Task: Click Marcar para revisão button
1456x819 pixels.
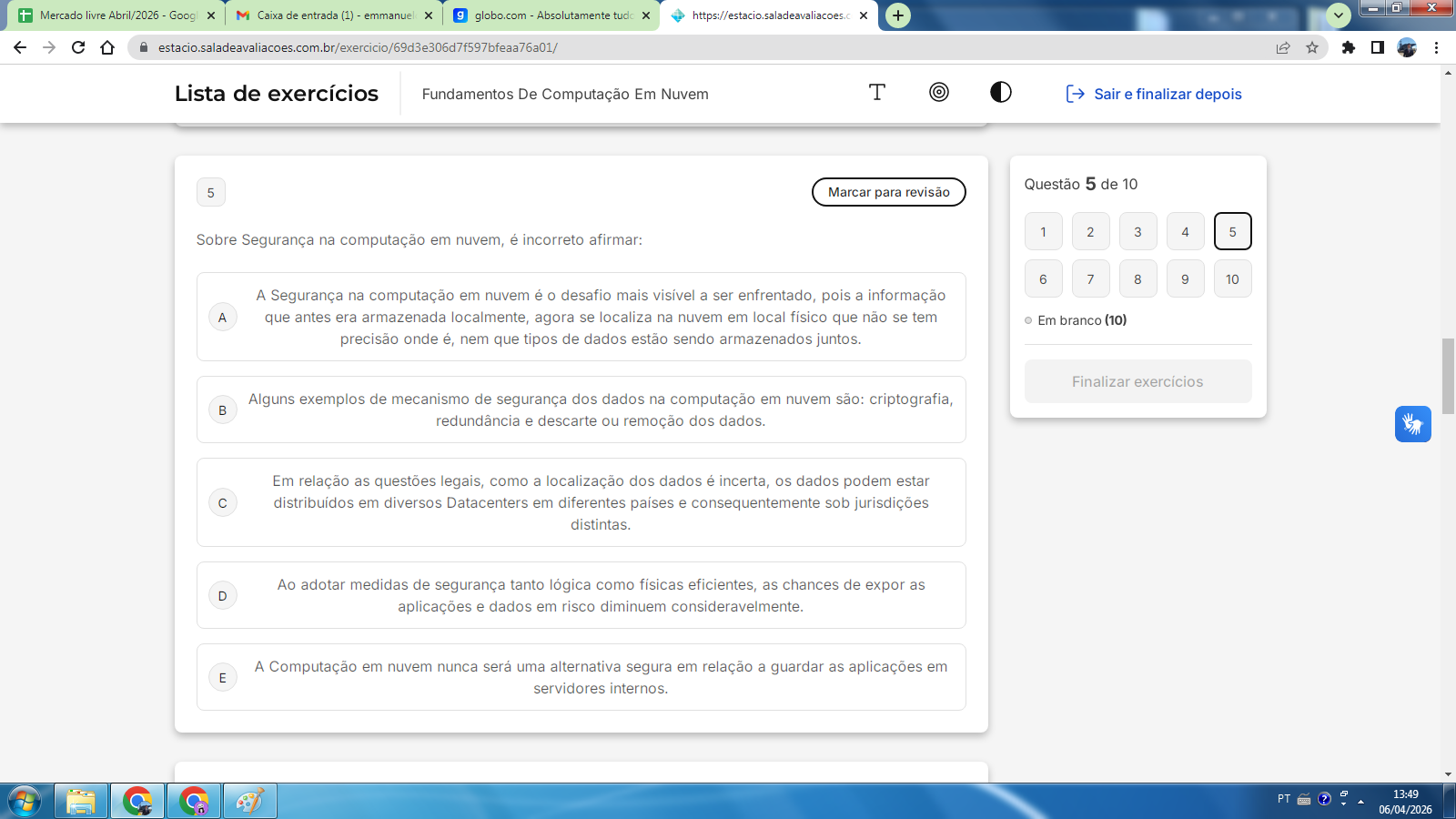Action: click(888, 192)
